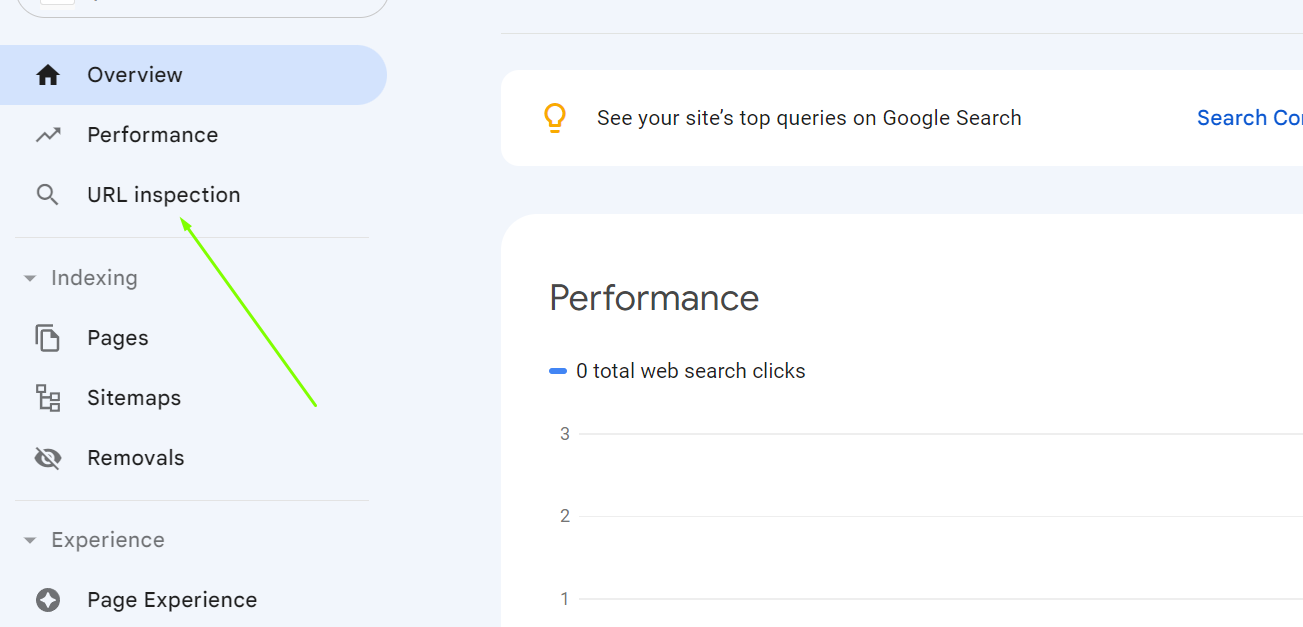This screenshot has height=627, width=1303.
Task: Go to URL inspection text label
Action: tap(164, 195)
